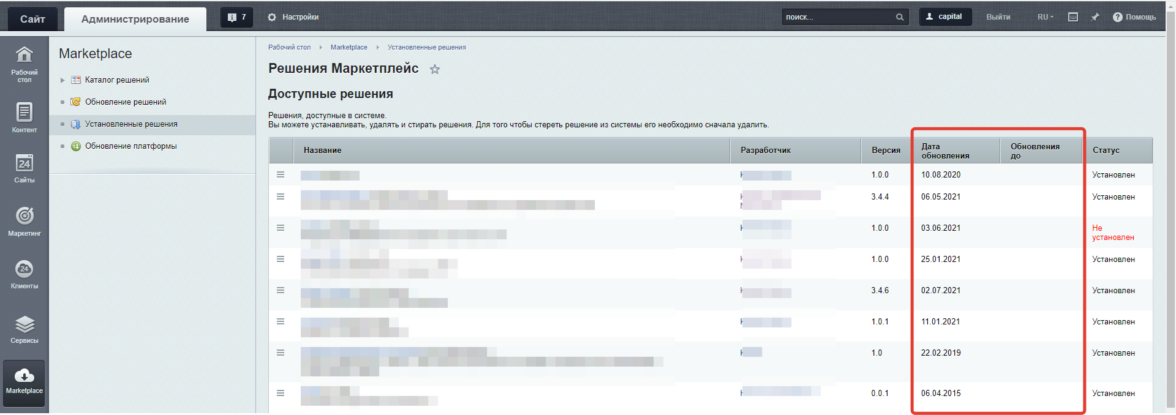Open Каталог решений in the menu
This screenshot has width=1176, height=415.
pos(117,80)
